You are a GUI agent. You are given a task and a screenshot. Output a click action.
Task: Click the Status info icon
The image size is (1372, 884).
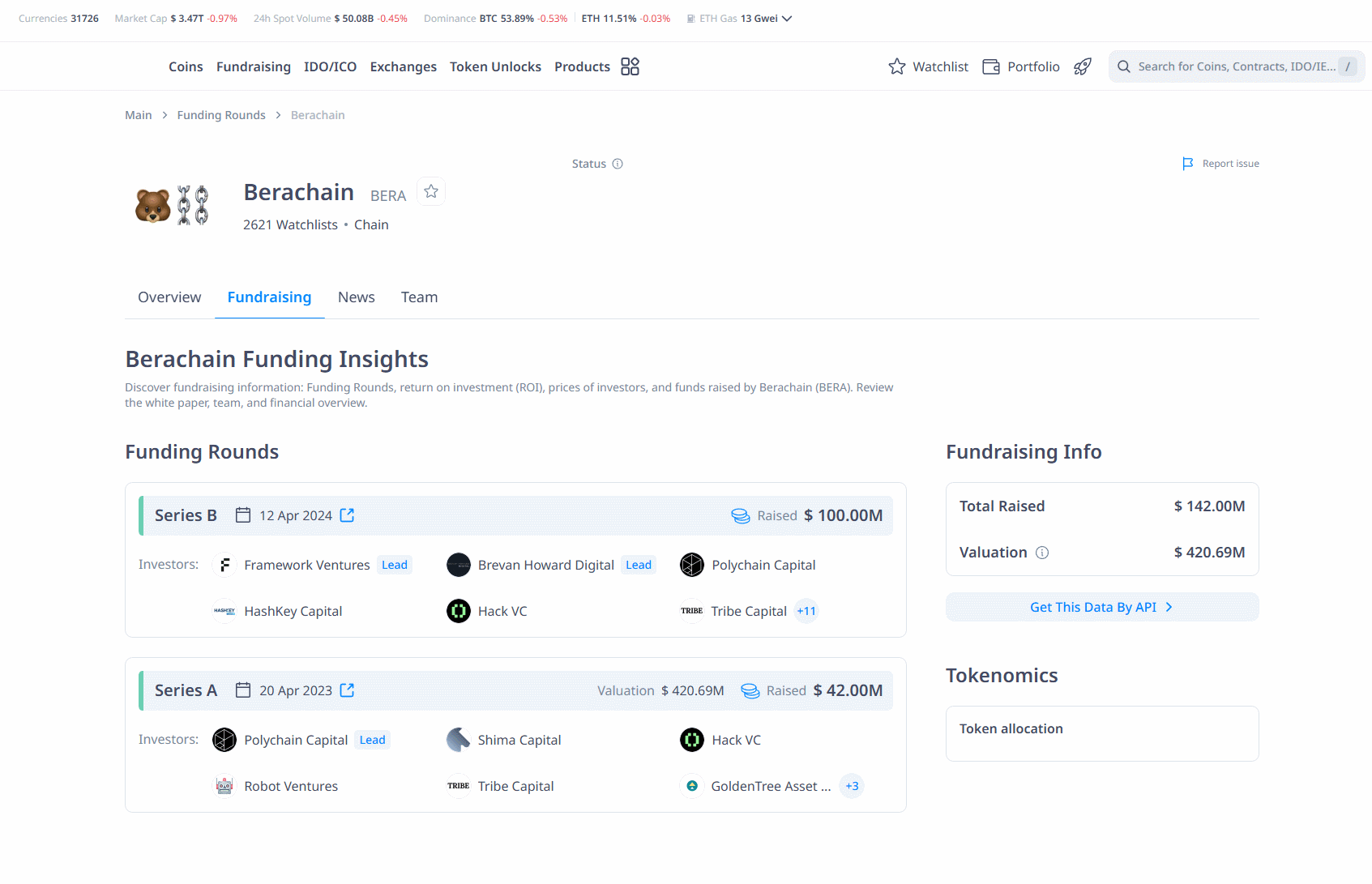coord(618,164)
